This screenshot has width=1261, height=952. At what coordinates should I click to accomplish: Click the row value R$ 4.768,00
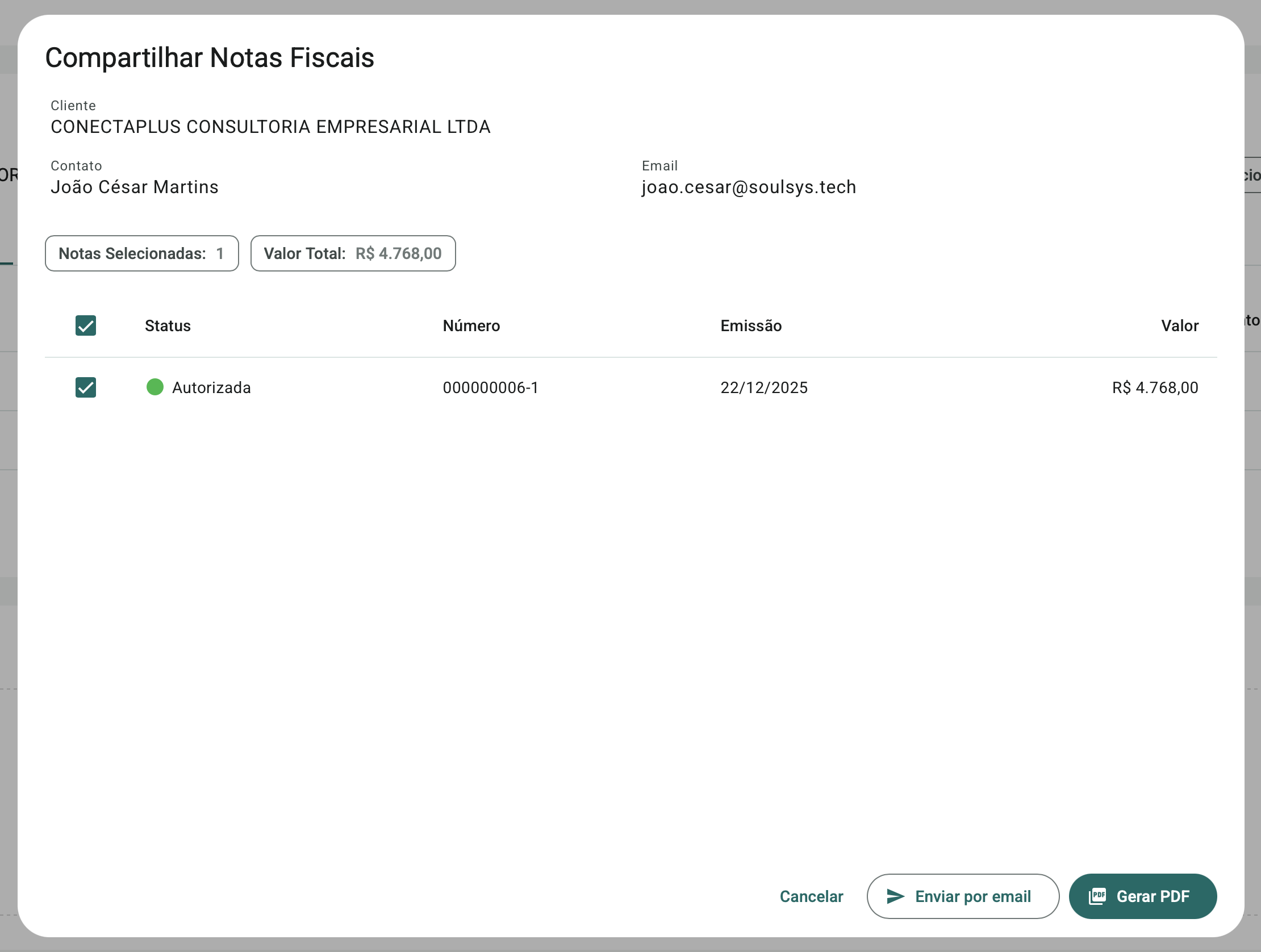pyautogui.click(x=1154, y=387)
